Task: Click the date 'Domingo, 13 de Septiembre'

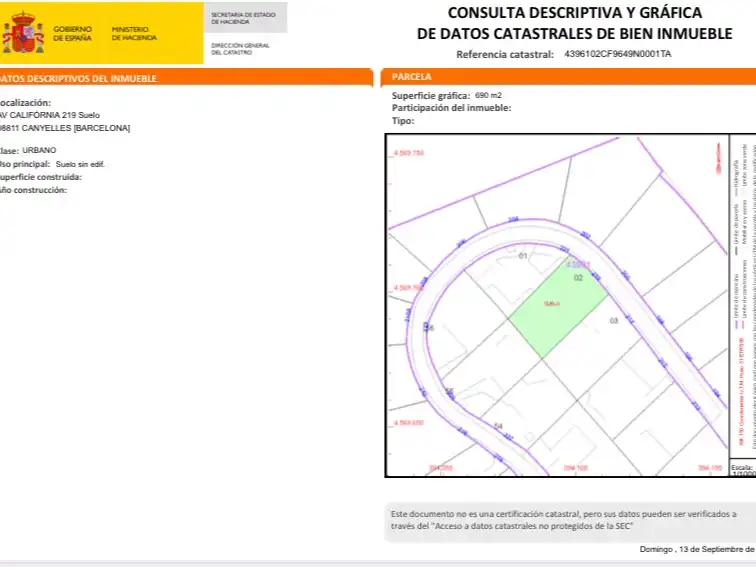Action: pos(698,549)
